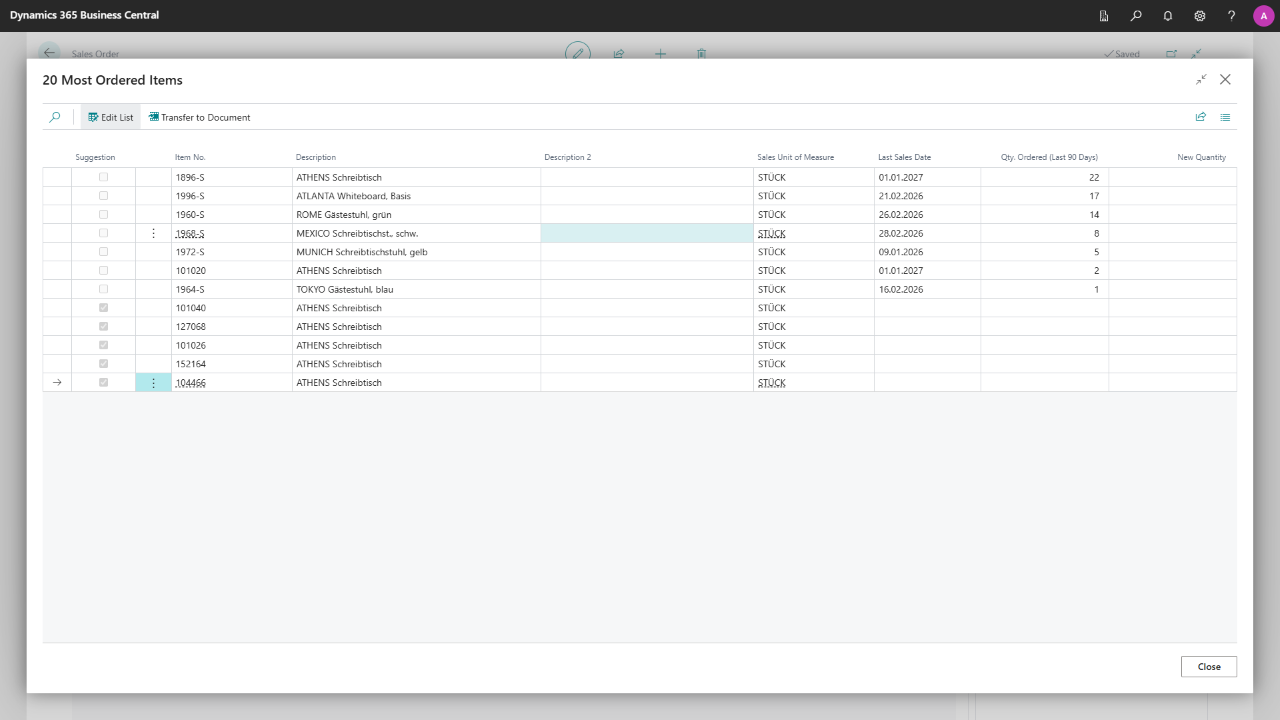Open New Quantity column header
This screenshot has width=1280, height=720.
1202,157
